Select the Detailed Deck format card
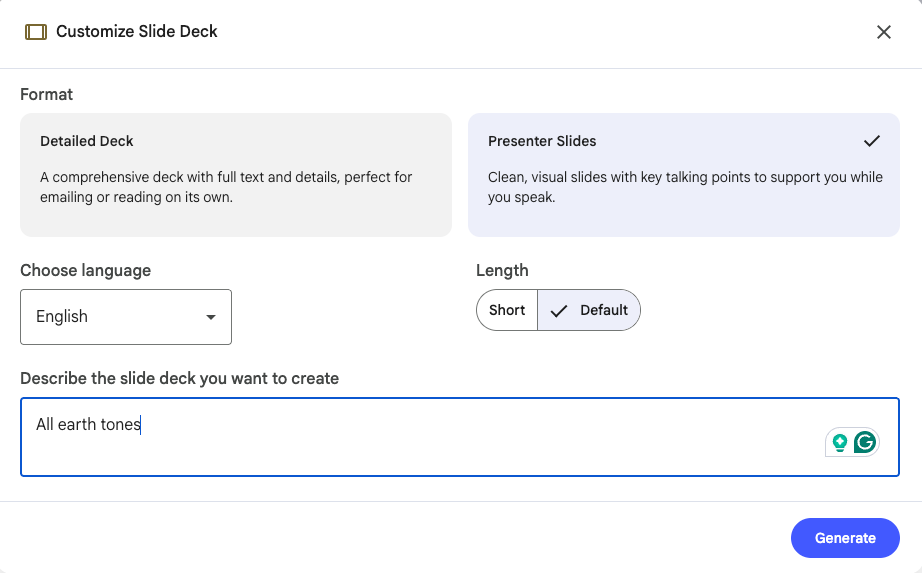The image size is (922, 573). pos(236,175)
